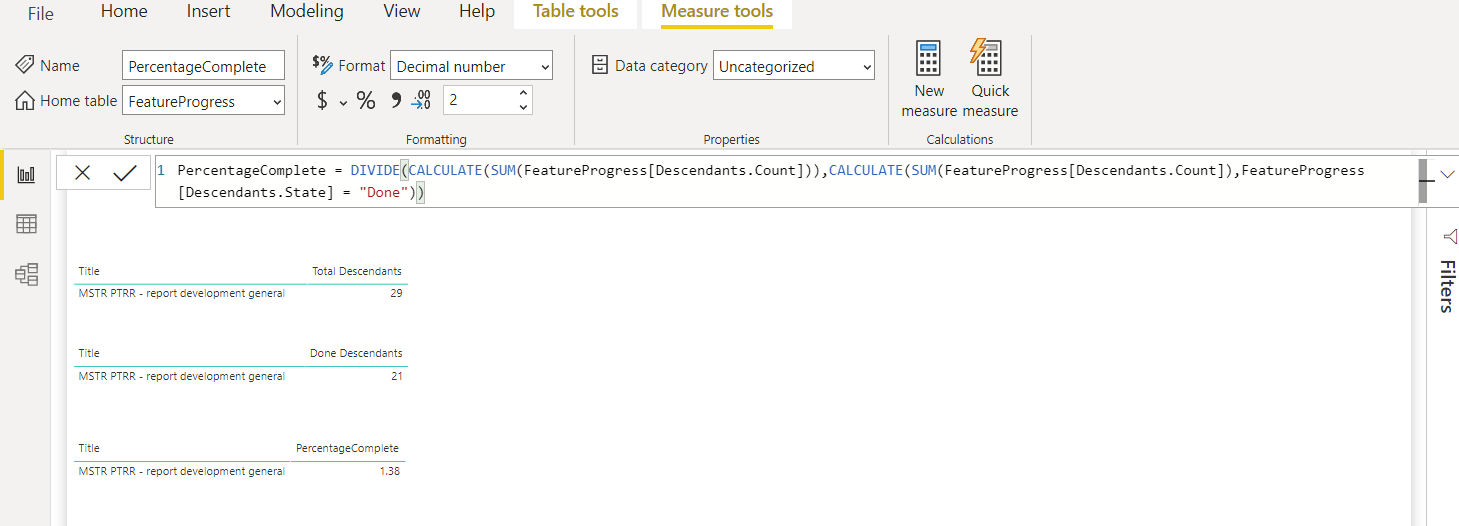The width and height of the screenshot is (1459, 526).
Task: Select the PercentageComplete column header
Action: pyautogui.click(x=347, y=448)
